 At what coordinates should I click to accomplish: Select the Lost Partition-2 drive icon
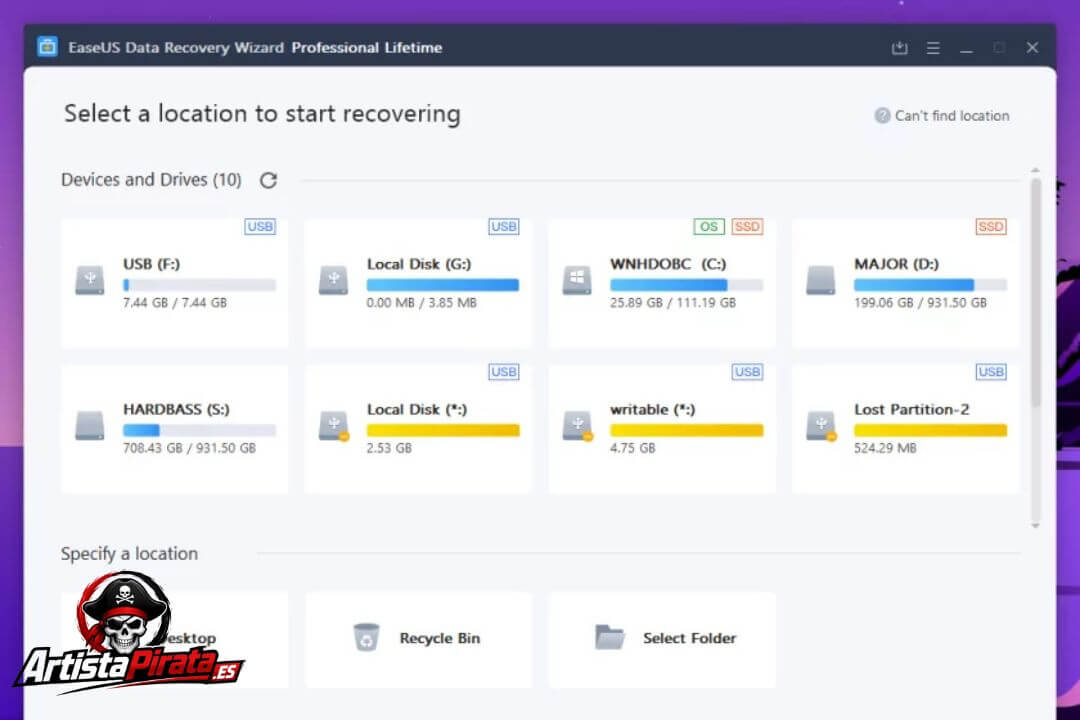822,426
